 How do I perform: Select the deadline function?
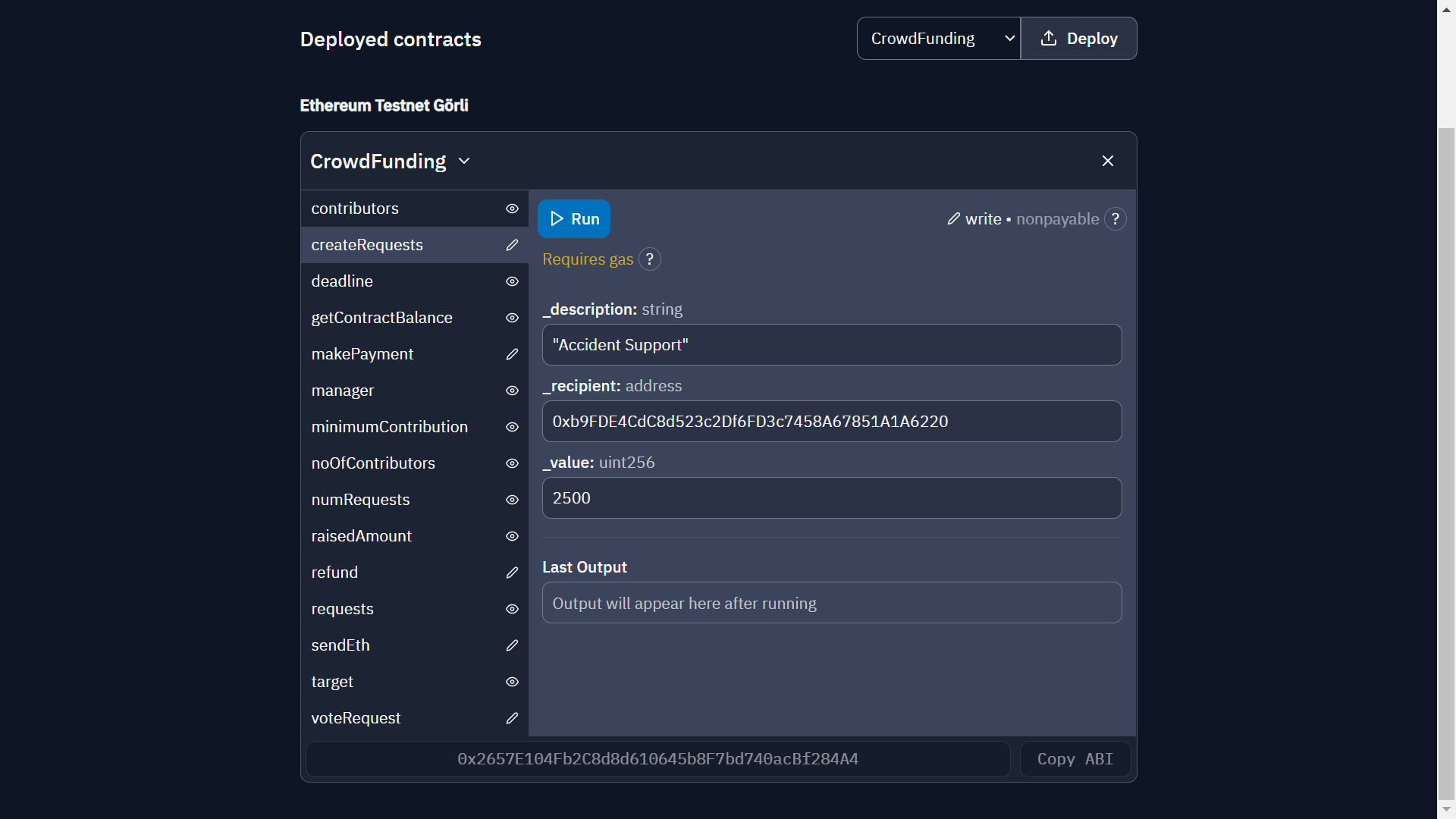342,281
